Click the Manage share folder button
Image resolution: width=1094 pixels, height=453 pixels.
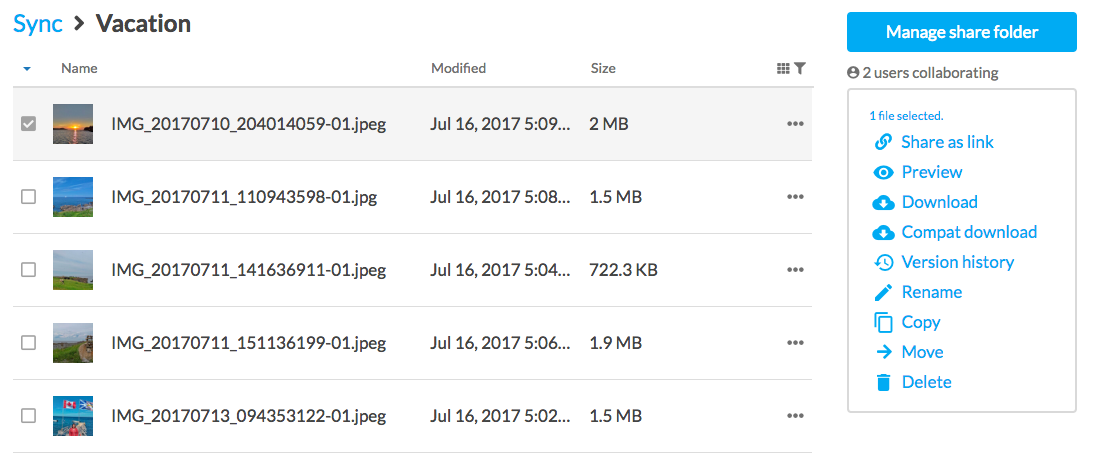tap(961, 32)
